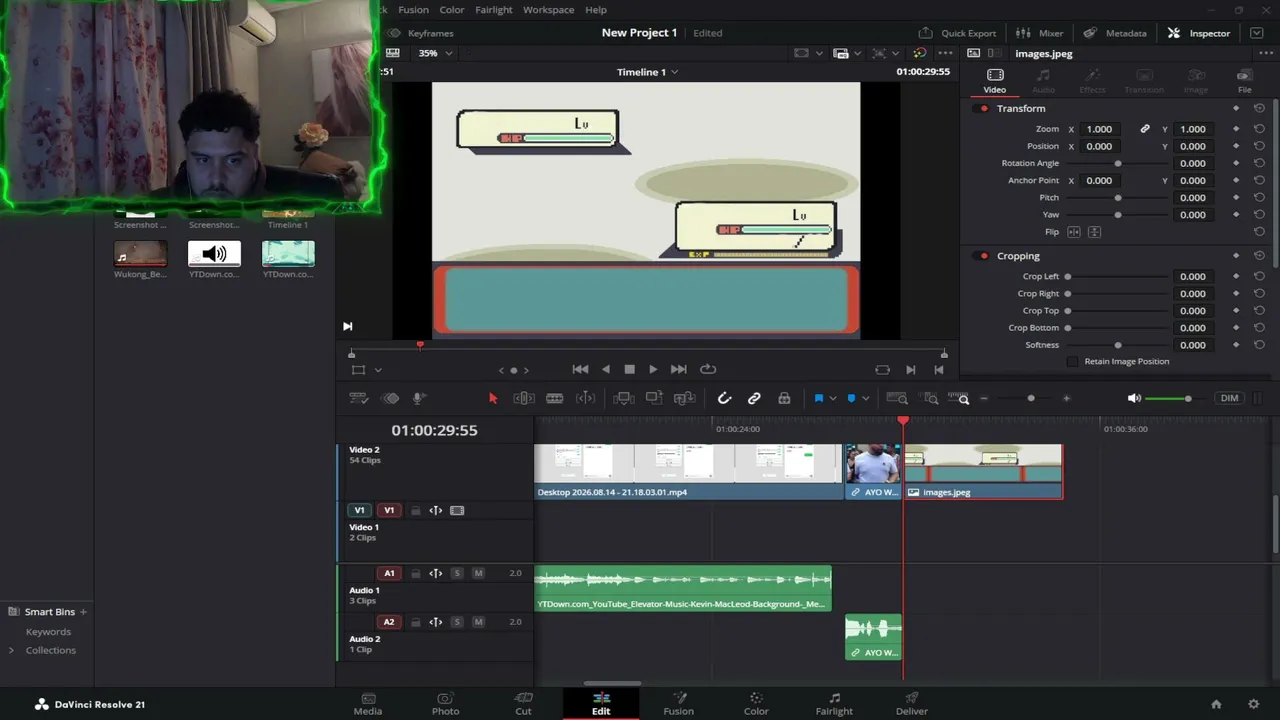The height and width of the screenshot is (720, 1280).
Task: Toggle the Cropping section on/off switch
Action: pyautogui.click(x=984, y=256)
